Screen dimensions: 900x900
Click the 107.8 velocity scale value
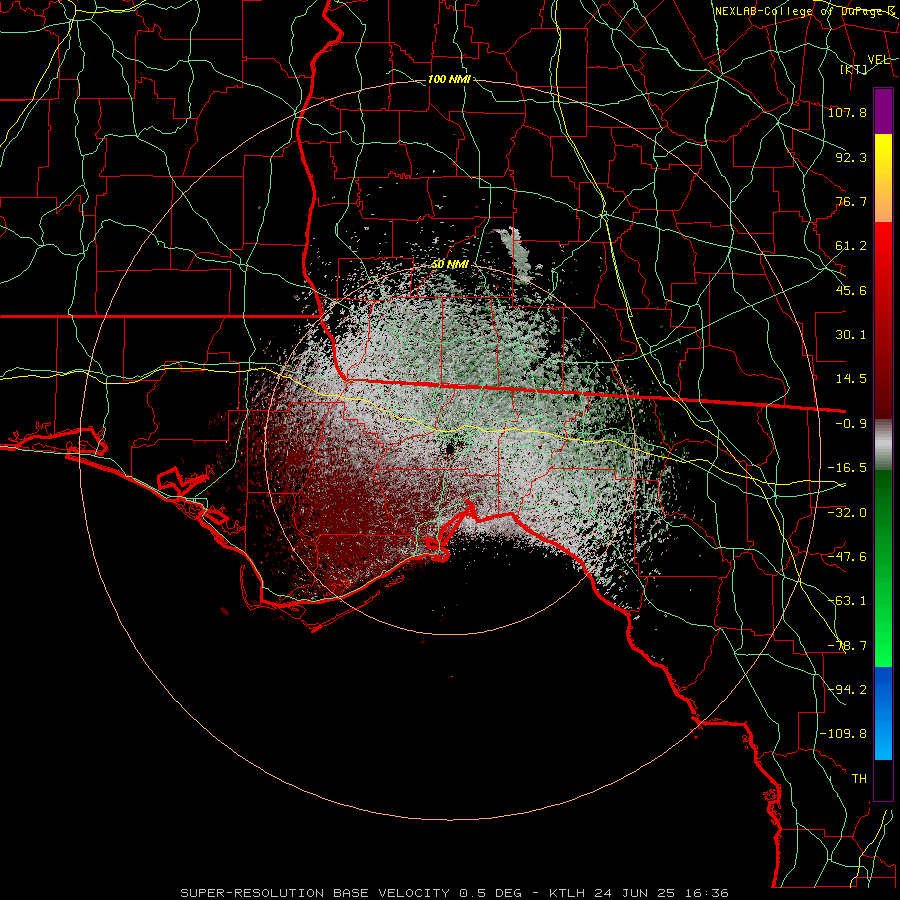(847, 112)
